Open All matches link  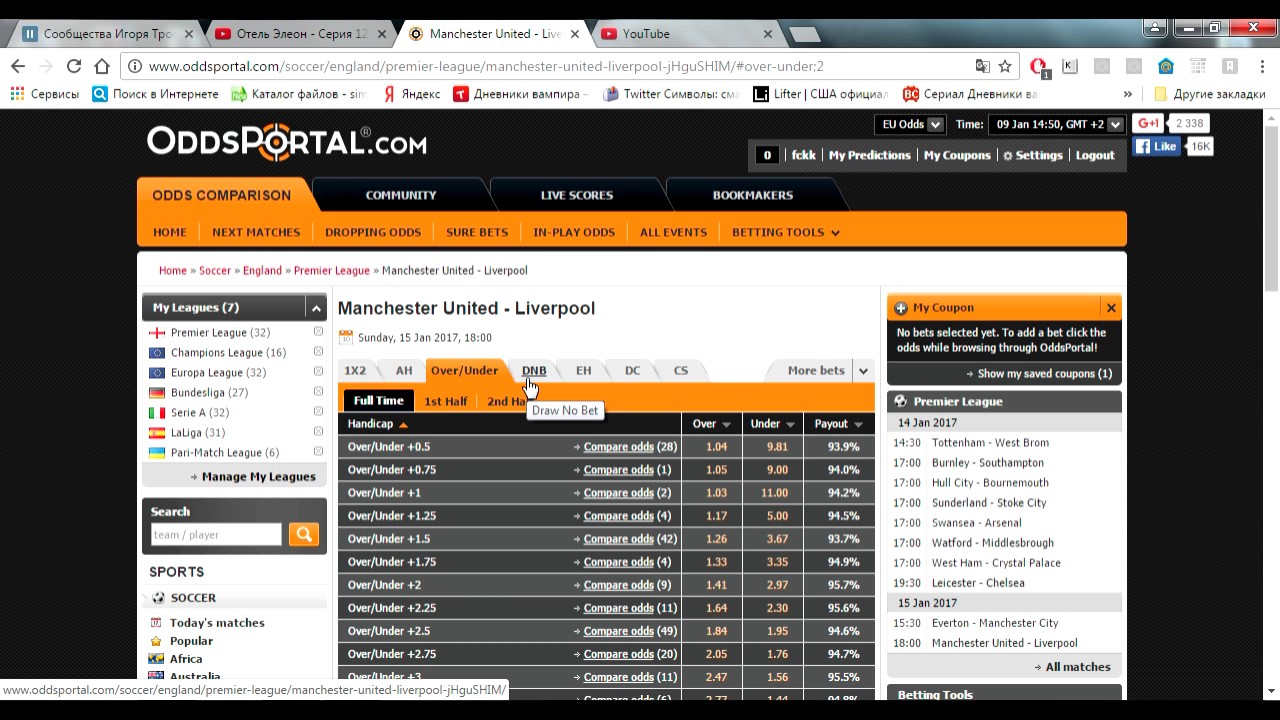pos(1078,667)
